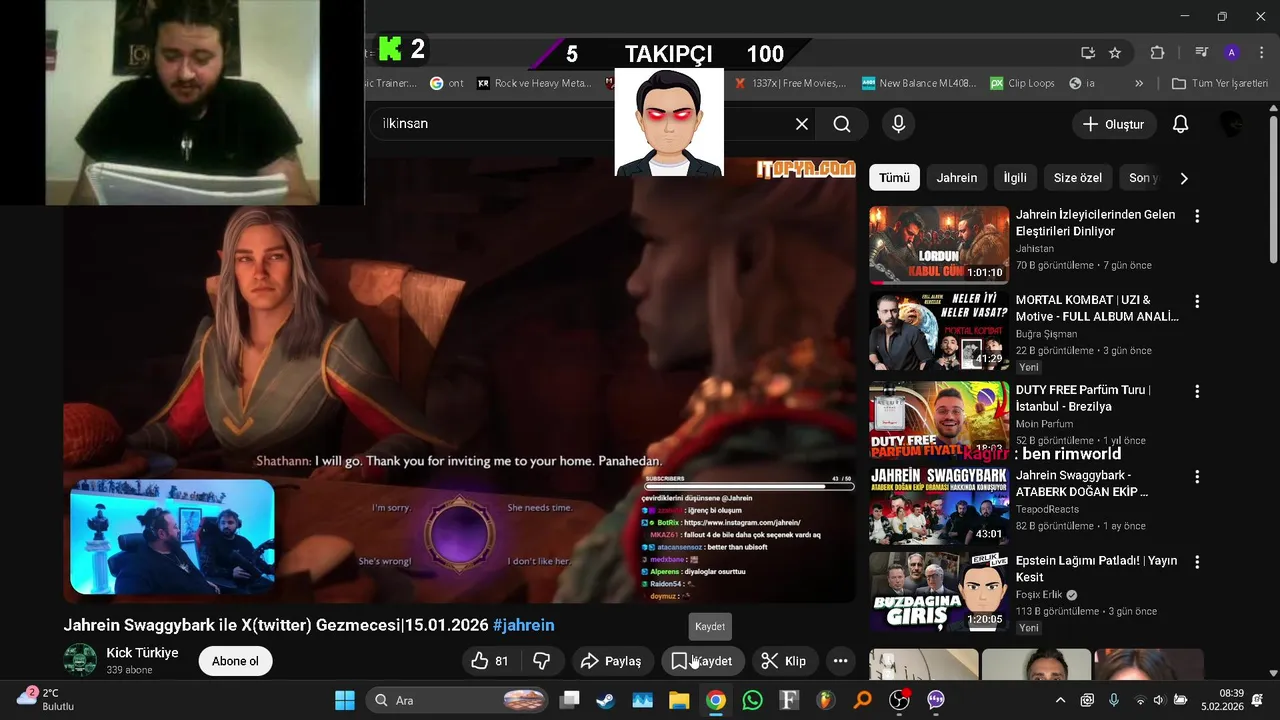Open the Chrome three-dot menu
1280x720 pixels.
point(1260,53)
